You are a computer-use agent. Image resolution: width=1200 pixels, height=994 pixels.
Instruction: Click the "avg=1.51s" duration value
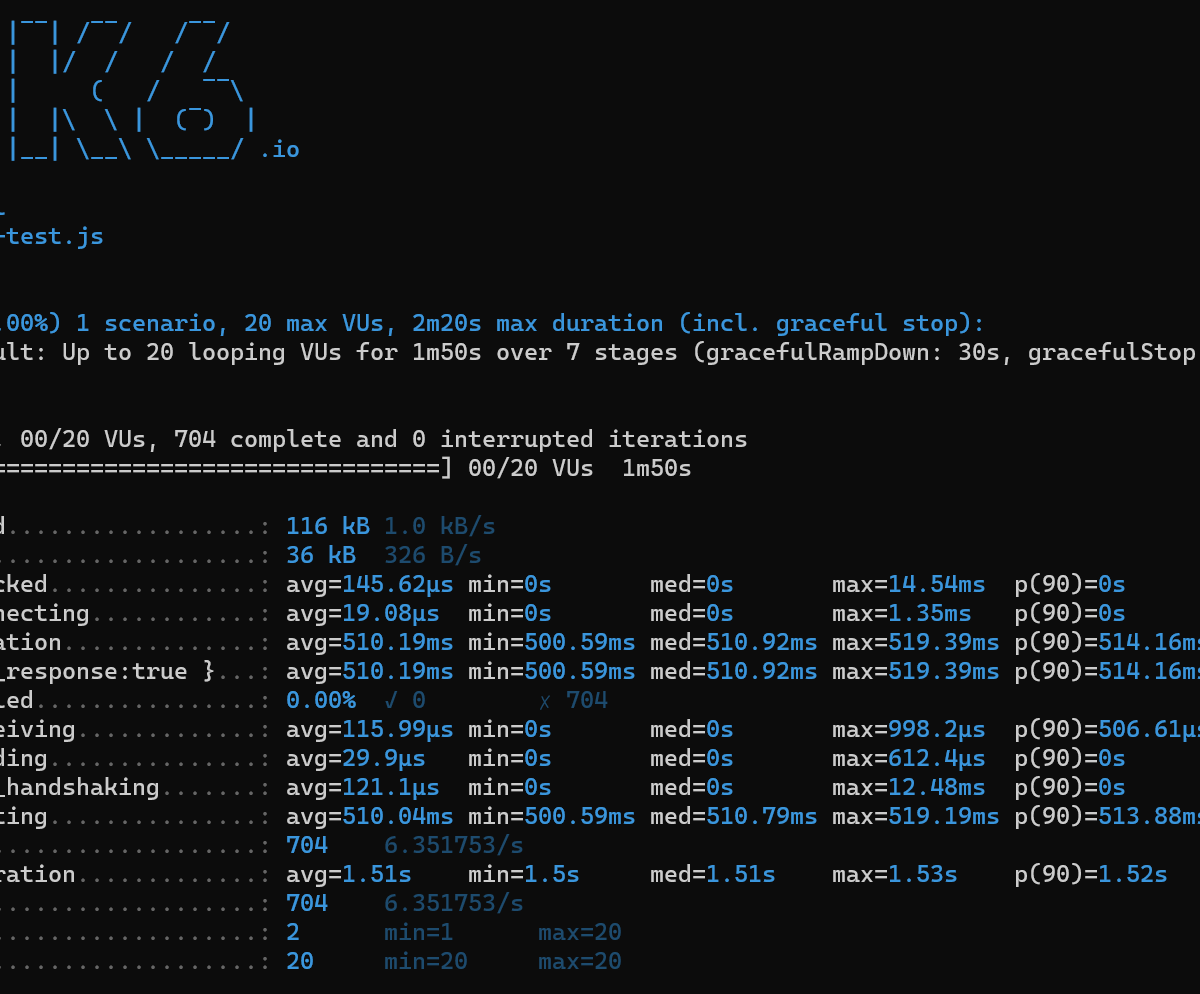[x=348, y=874]
